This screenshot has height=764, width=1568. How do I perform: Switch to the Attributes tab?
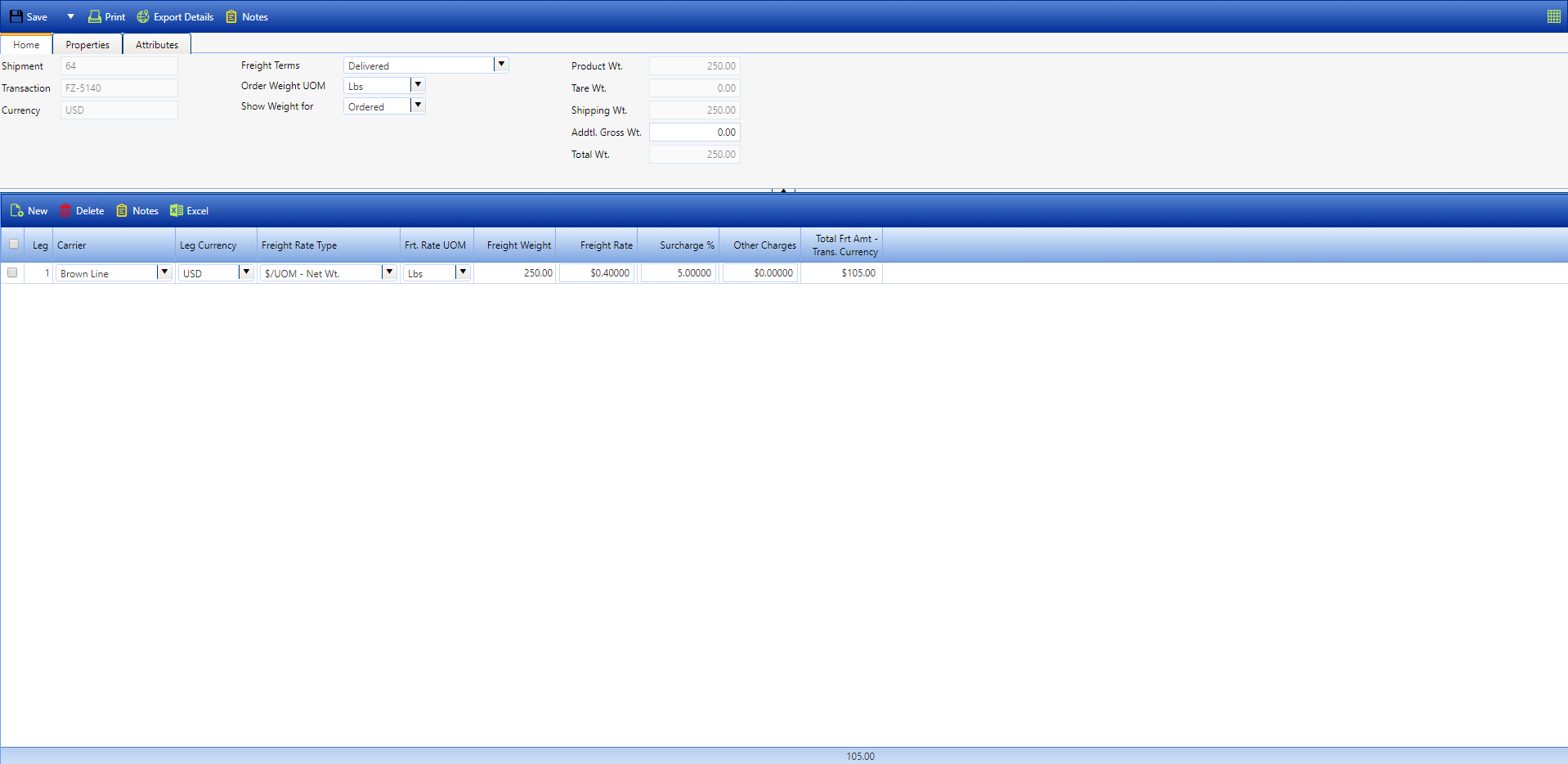(x=157, y=45)
